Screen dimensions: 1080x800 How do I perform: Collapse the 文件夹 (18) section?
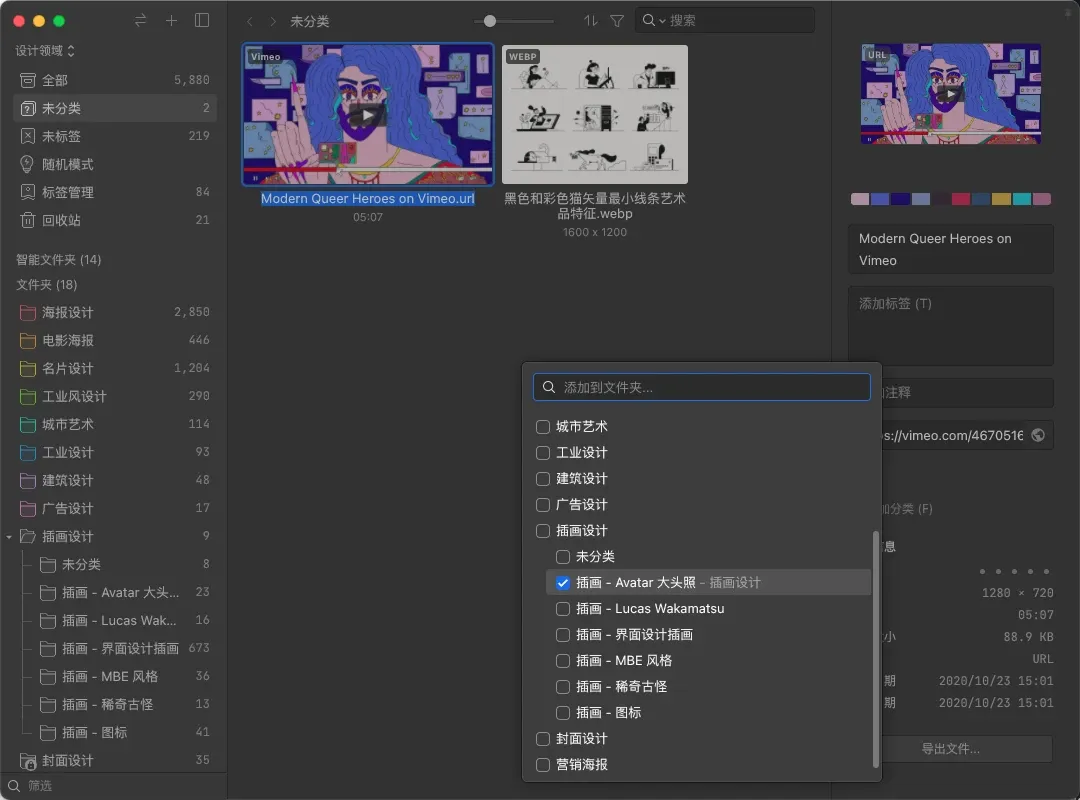click(46, 285)
